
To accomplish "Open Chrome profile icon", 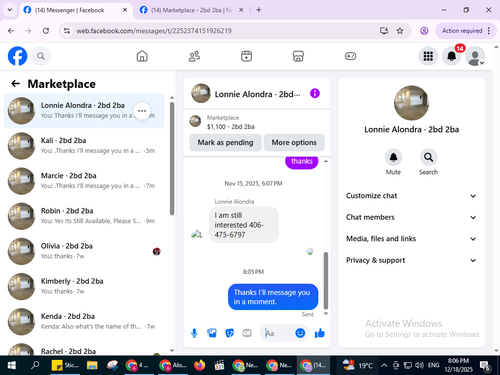I will (424, 31).
